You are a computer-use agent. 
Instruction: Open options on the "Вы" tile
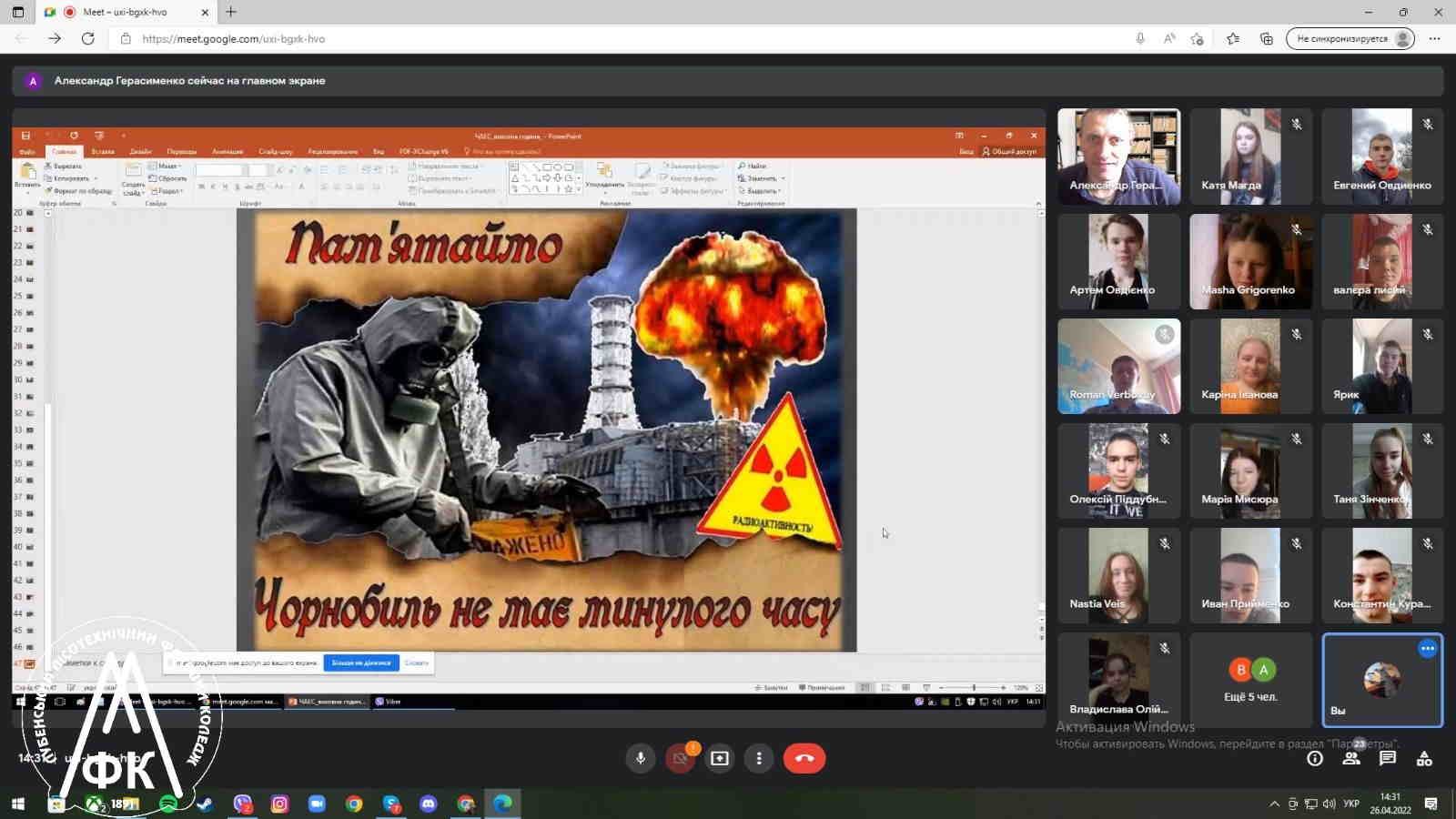point(1427,649)
